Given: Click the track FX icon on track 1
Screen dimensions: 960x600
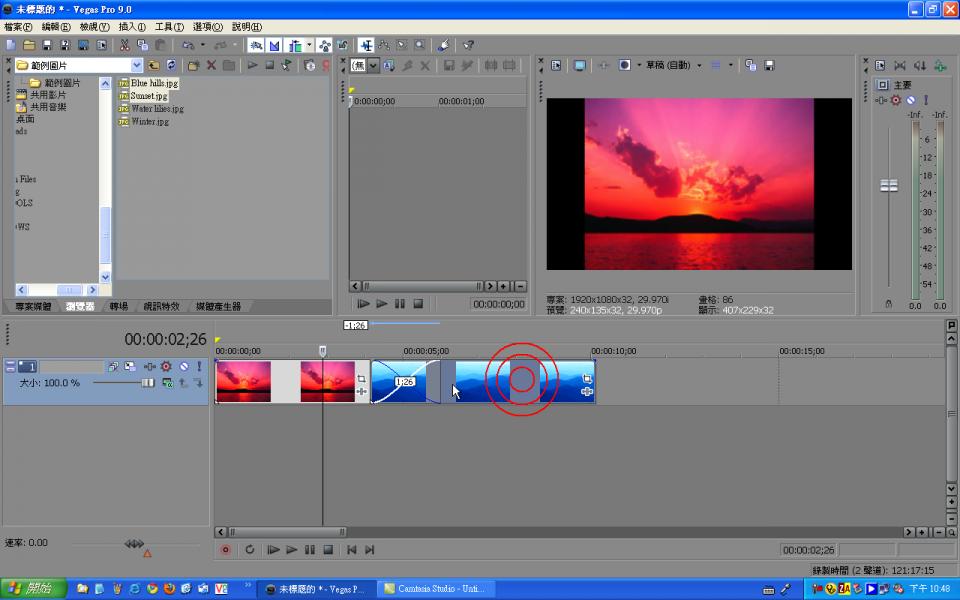Looking at the screenshot, I should (149, 367).
